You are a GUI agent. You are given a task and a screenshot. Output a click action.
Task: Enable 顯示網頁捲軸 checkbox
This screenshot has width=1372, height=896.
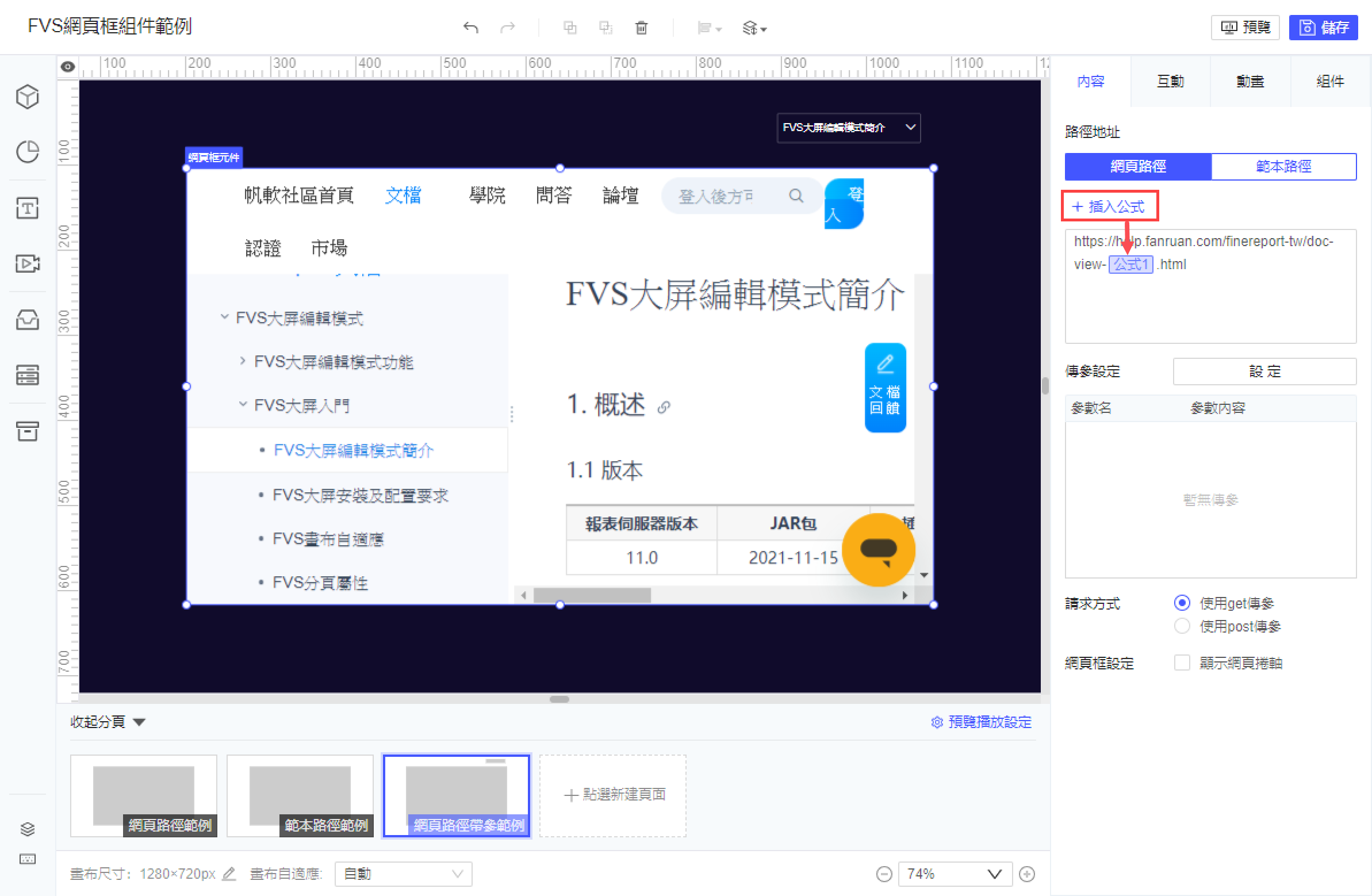coord(1182,663)
